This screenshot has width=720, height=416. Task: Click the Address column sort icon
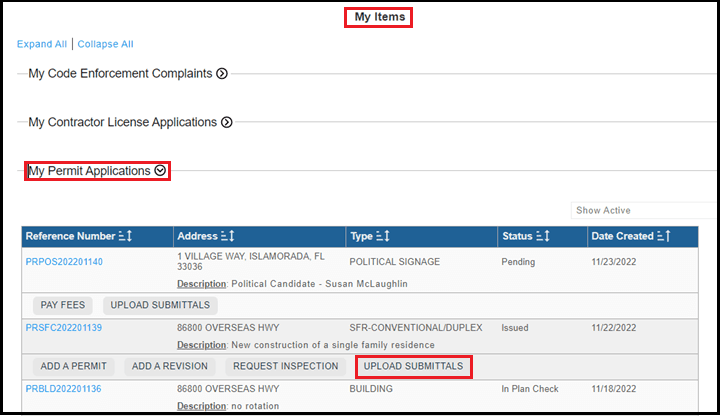(227, 236)
